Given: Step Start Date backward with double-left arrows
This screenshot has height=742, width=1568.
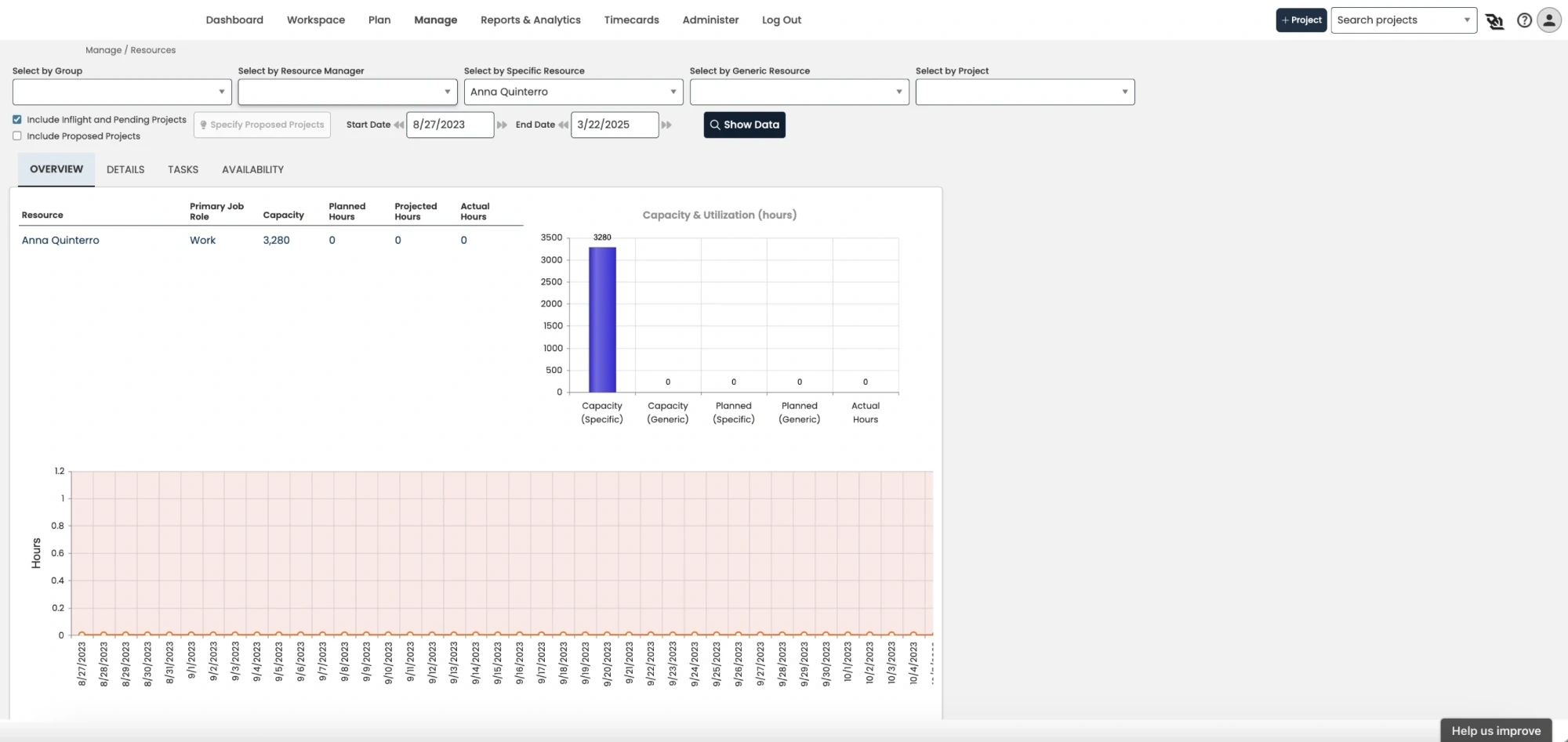Looking at the screenshot, I should point(399,125).
